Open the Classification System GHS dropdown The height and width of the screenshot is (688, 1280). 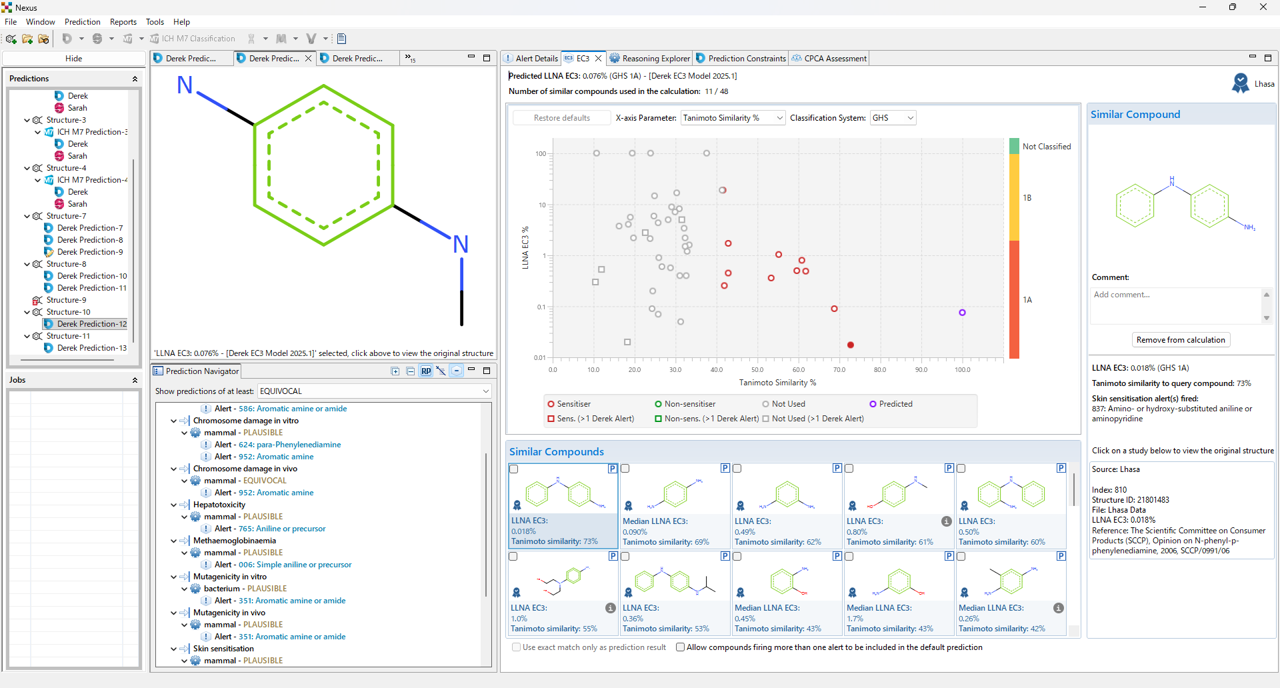[x=892, y=118]
